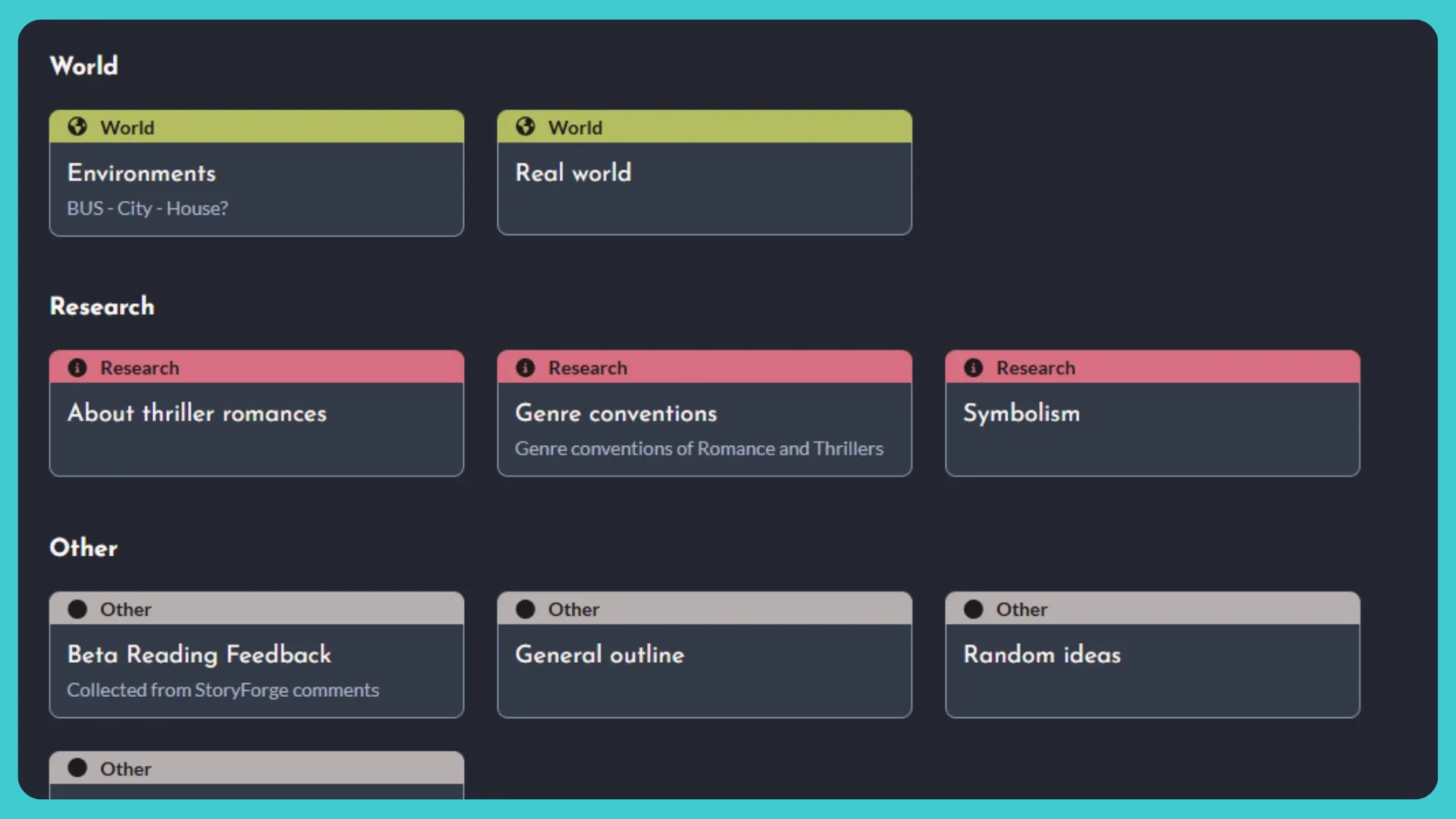Select the Research section heading

[x=102, y=306]
